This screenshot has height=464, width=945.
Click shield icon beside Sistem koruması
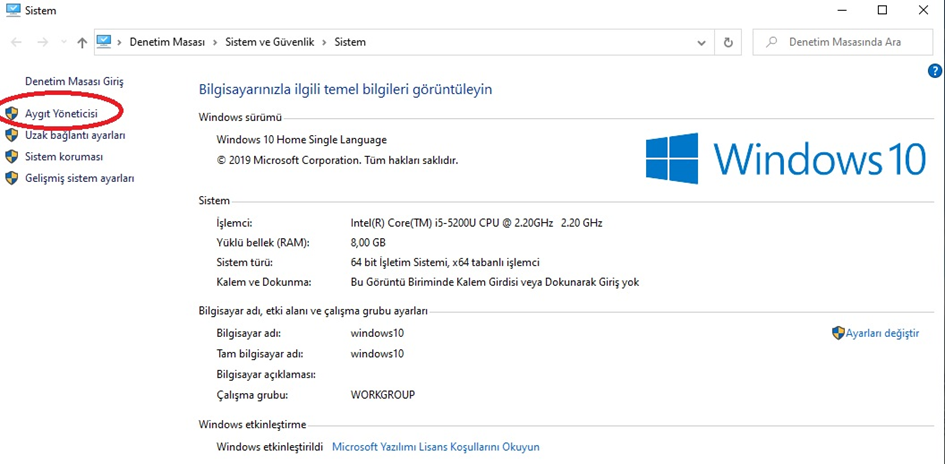pos(11,157)
